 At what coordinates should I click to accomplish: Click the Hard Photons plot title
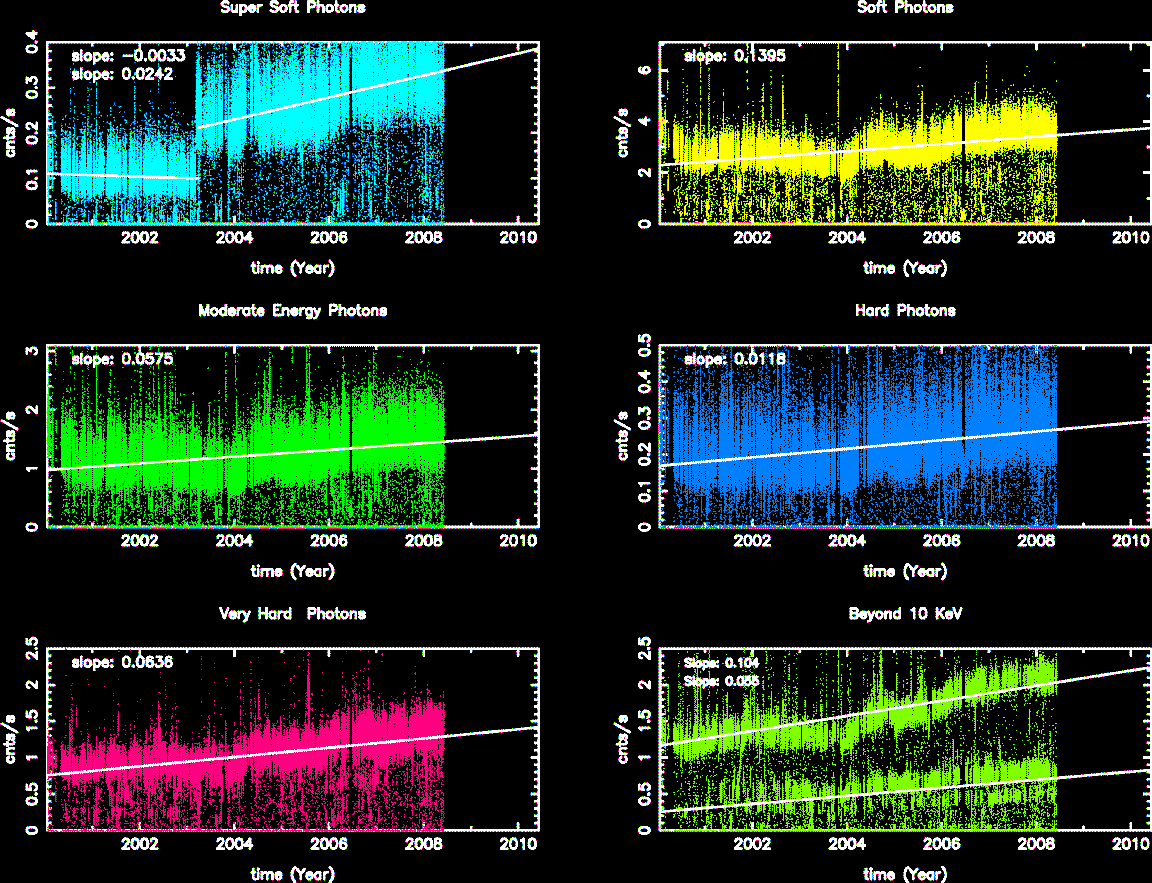905,311
